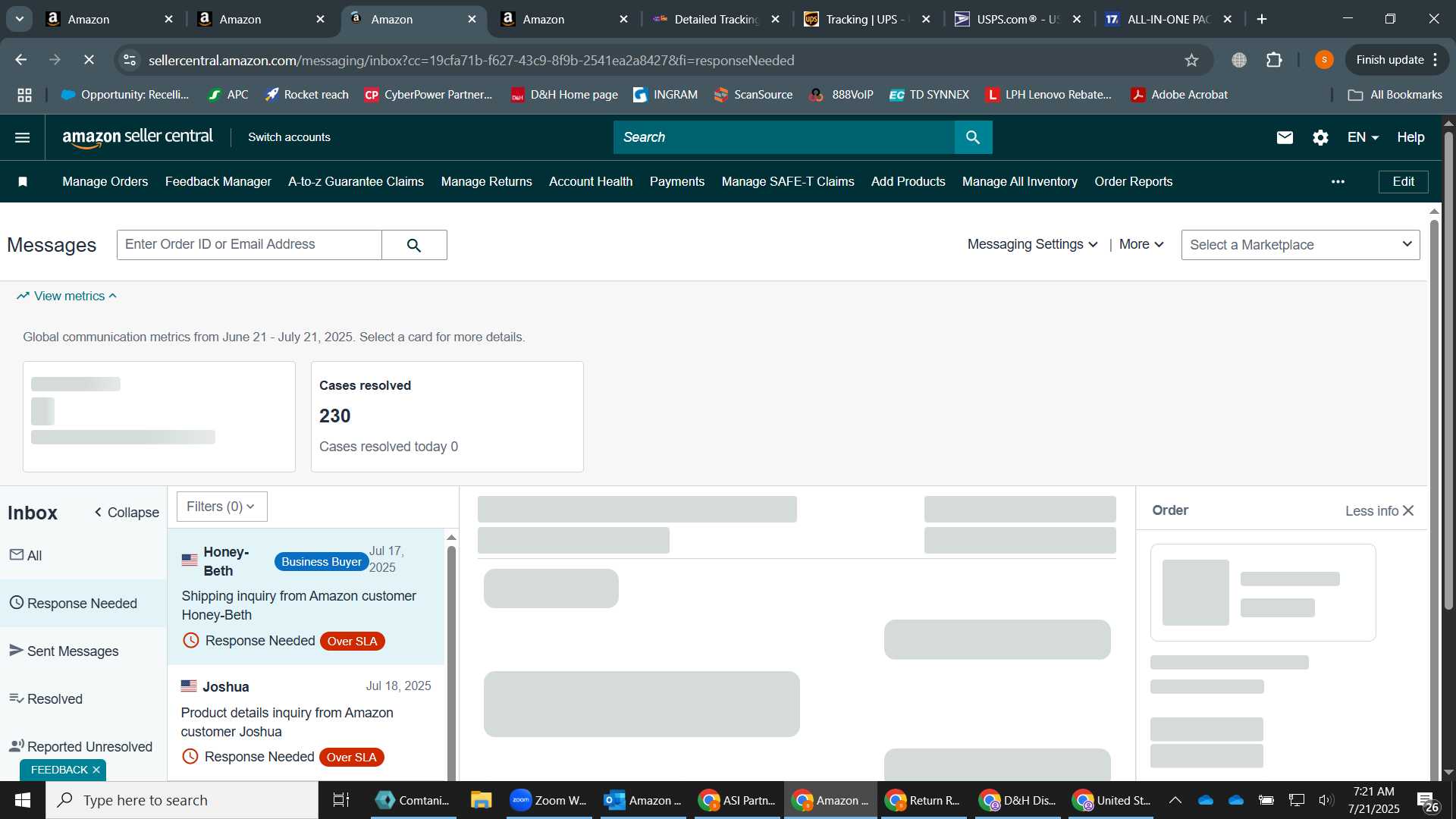Expand the Messaging Settings dropdown
The height and width of the screenshot is (819, 1456).
[x=1032, y=244]
